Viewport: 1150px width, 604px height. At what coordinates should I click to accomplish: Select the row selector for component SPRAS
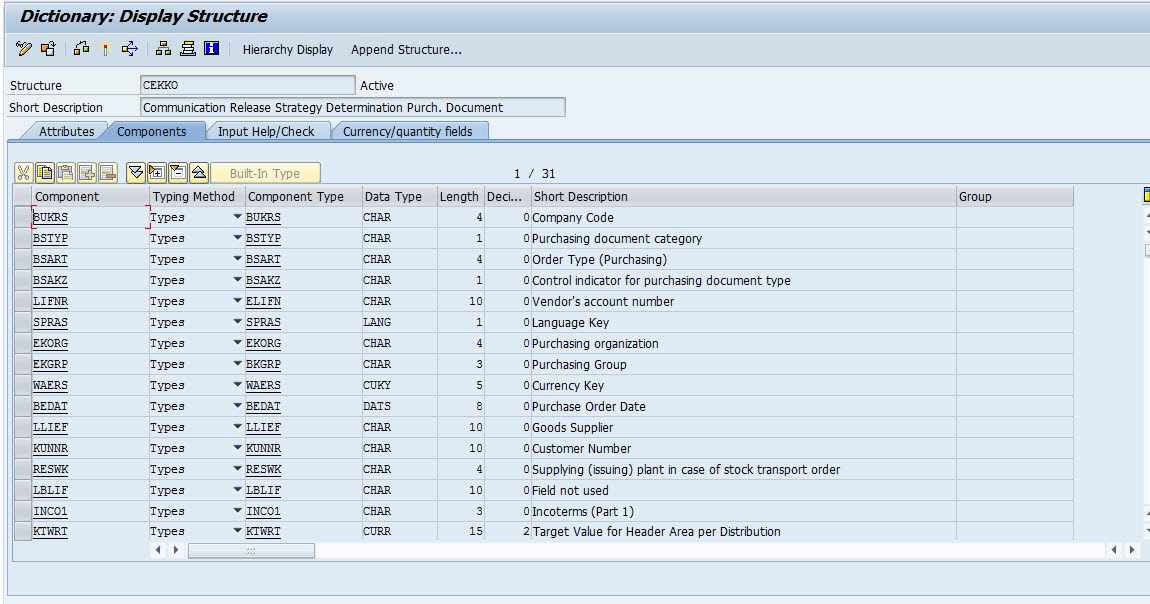coord(23,322)
